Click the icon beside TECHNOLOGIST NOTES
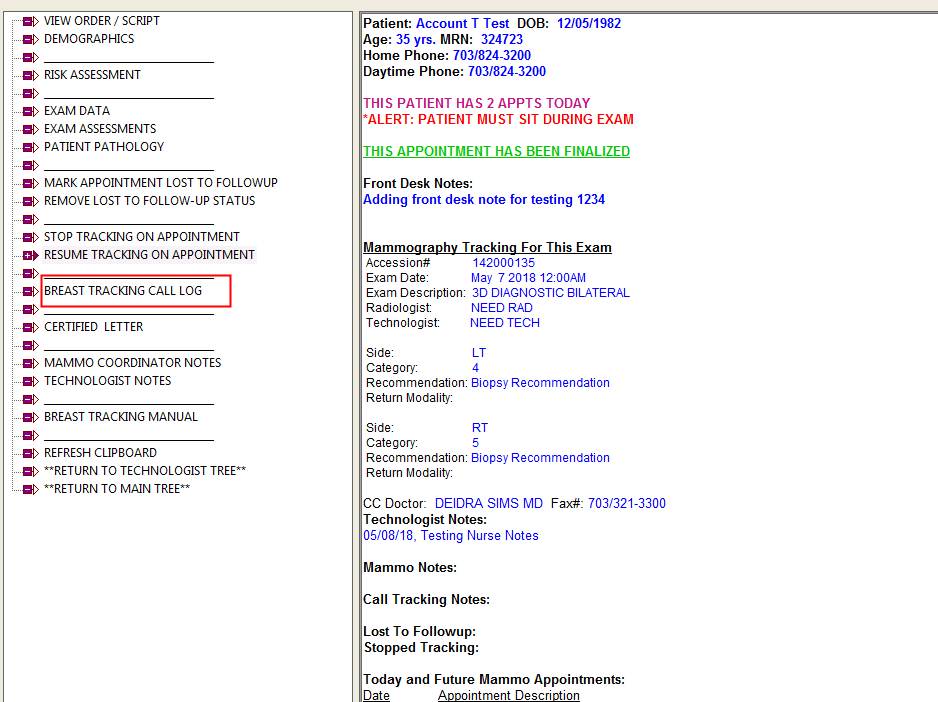Screen dimensions: 938x702 point(31,381)
